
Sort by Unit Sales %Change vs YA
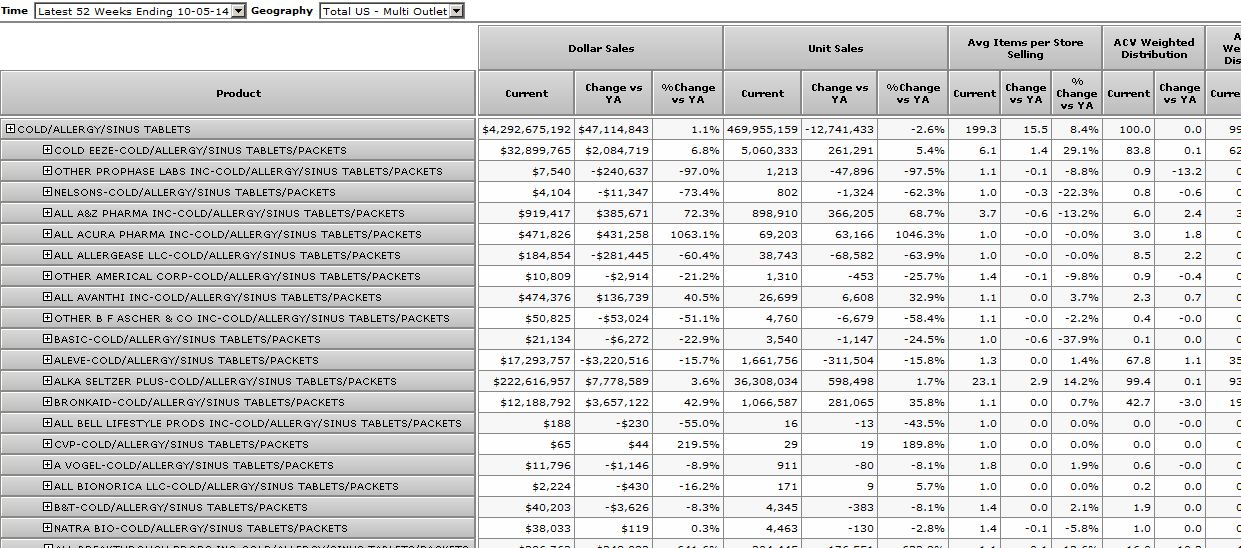(912, 94)
